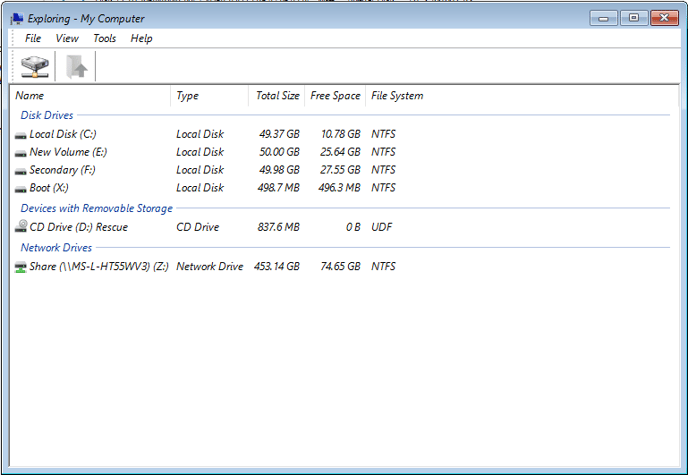This screenshot has width=688, height=475.
Task: Collapse the Disk Drives group header
Action: tap(47, 116)
